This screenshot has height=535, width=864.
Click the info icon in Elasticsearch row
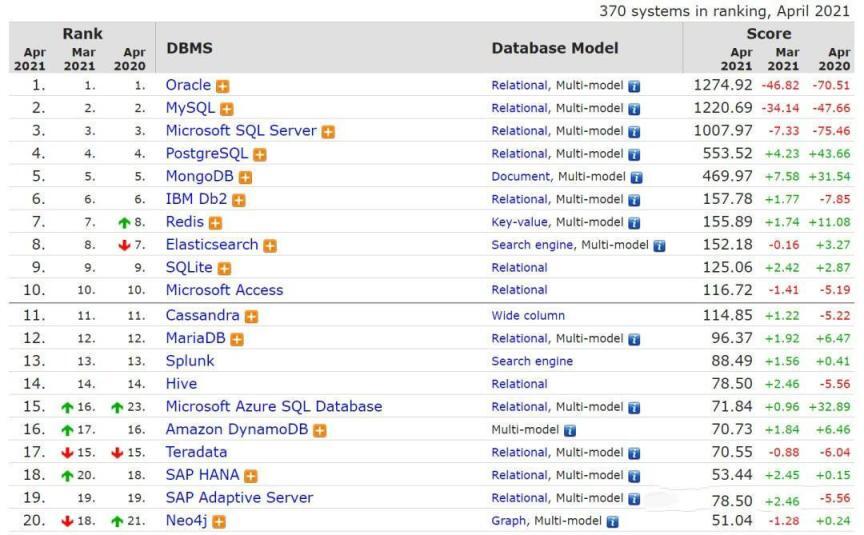[x=659, y=246]
